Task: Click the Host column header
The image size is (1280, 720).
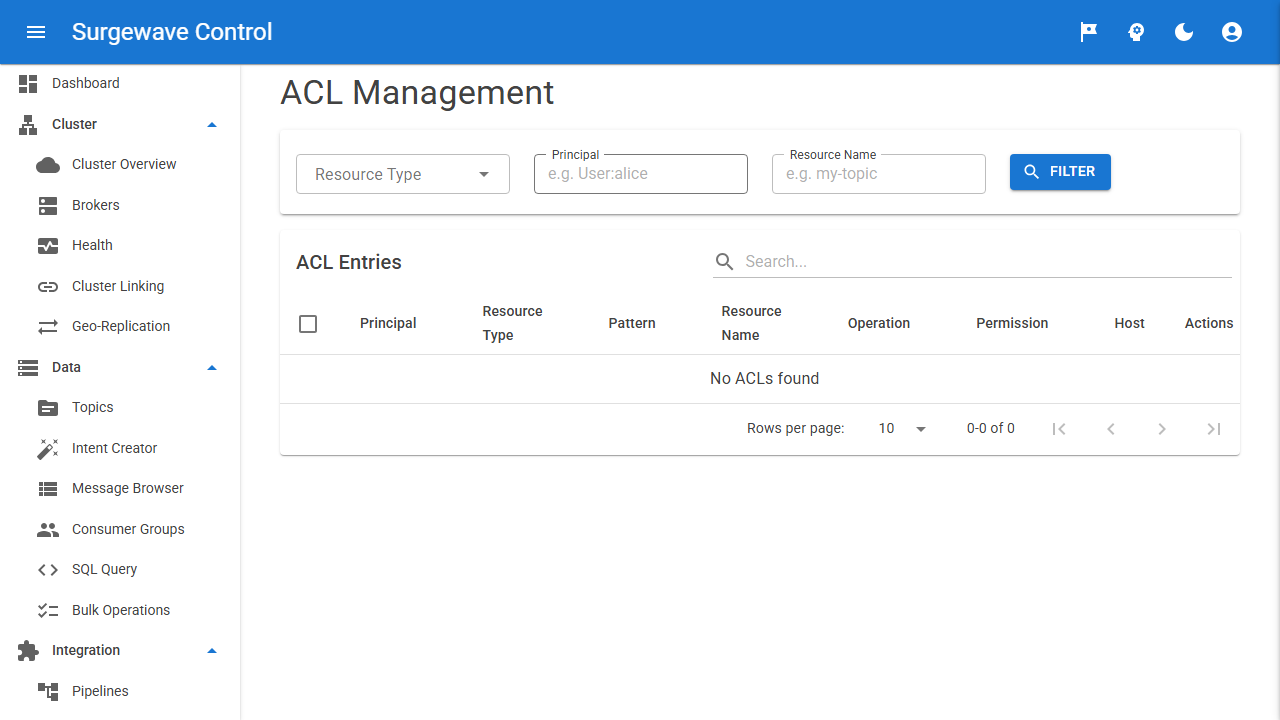Action: [1129, 323]
